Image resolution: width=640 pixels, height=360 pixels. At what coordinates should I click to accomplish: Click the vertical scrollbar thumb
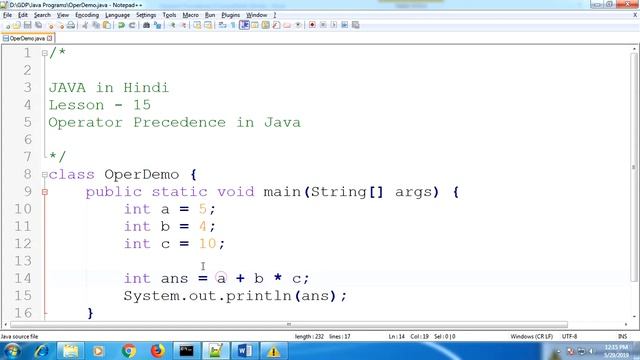[634, 167]
